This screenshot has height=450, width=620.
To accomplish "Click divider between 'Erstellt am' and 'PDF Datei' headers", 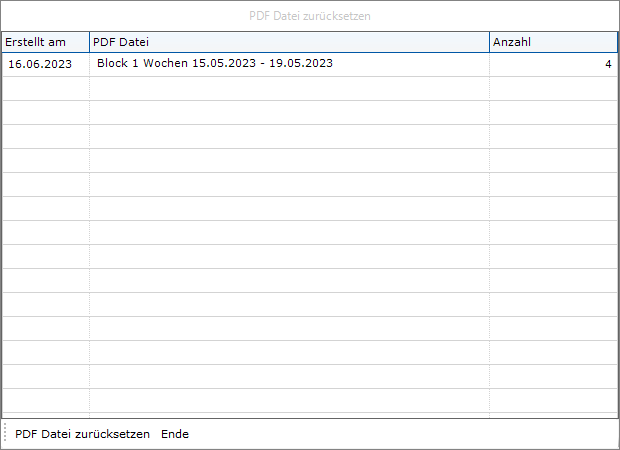I will pos(89,42).
